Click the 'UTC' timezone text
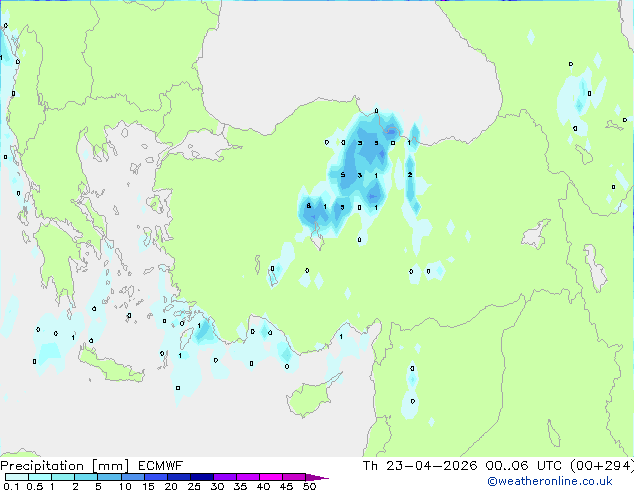This screenshot has width=634, height=490. point(549,466)
